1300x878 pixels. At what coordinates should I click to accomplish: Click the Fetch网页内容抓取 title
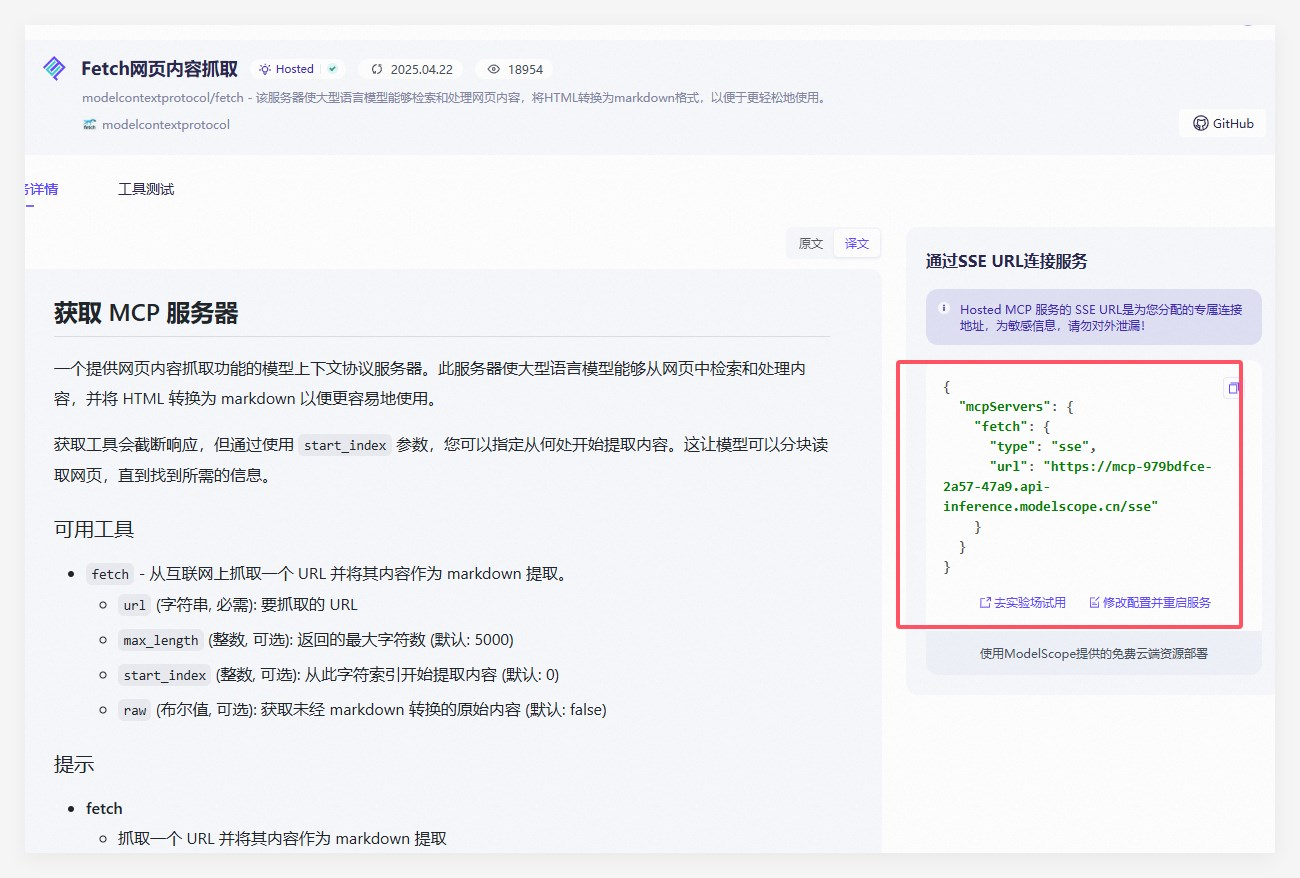click(x=159, y=69)
